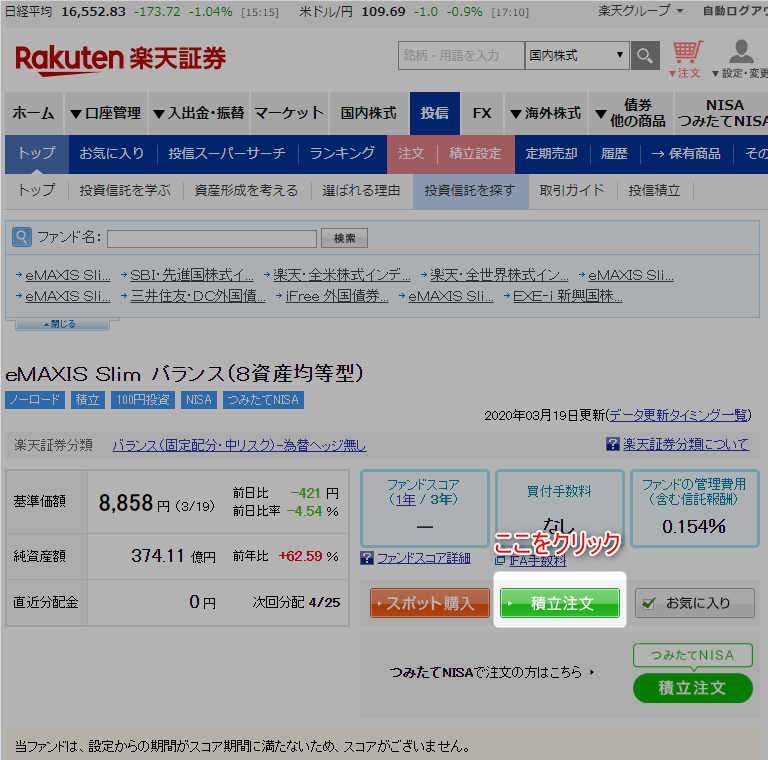Click the 銘柄・用語を入力 search field
768x760 pixels.
(461, 55)
